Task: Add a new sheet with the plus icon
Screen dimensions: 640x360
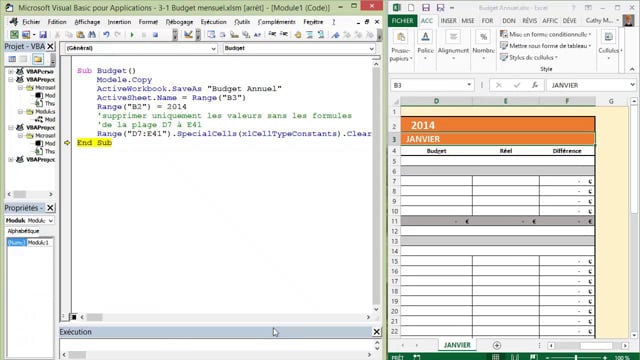Action: pyautogui.click(x=497, y=345)
